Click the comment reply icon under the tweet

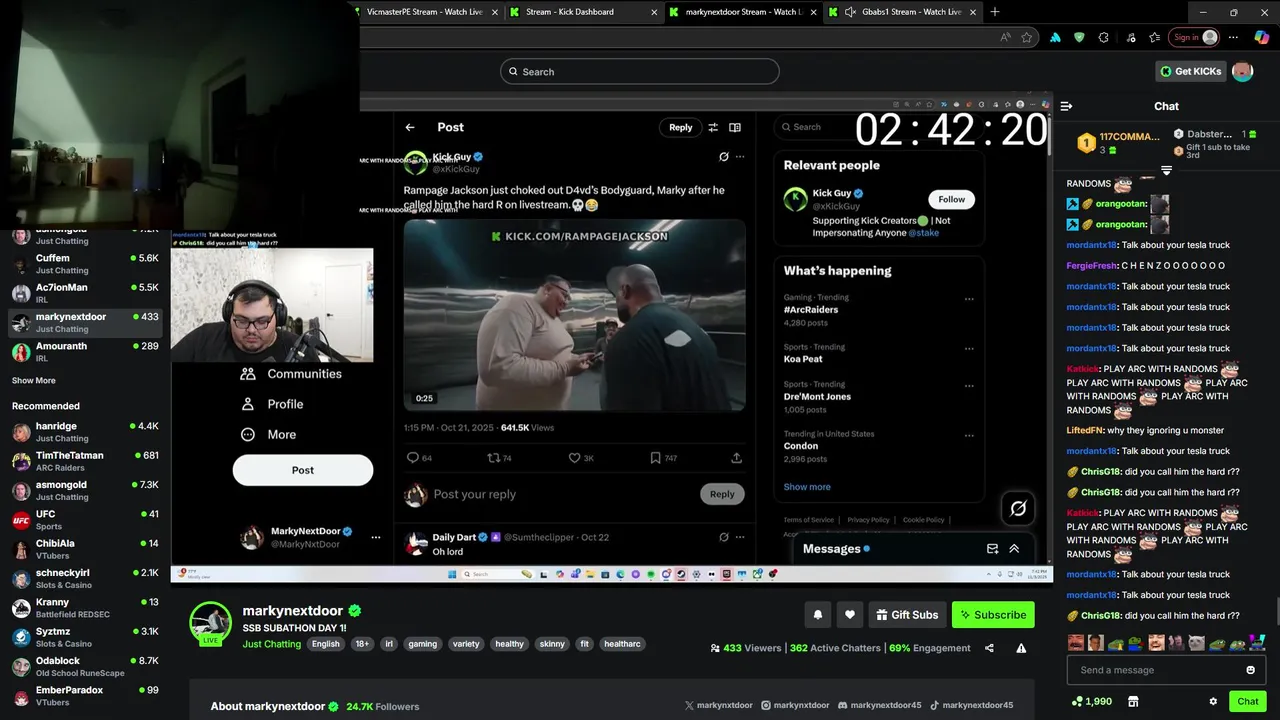click(x=412, y=458)
